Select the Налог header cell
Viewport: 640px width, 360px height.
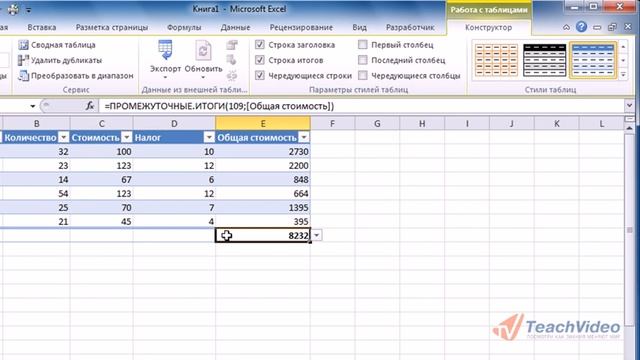pos(174,138)
